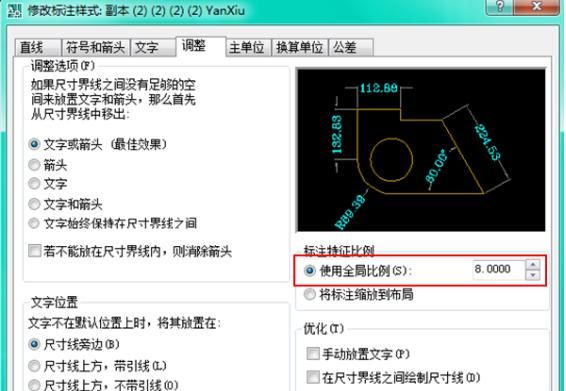Enable the 手动放置文字 checkbox
Viewport: 566px width, 391px height.
click(312, 354)
